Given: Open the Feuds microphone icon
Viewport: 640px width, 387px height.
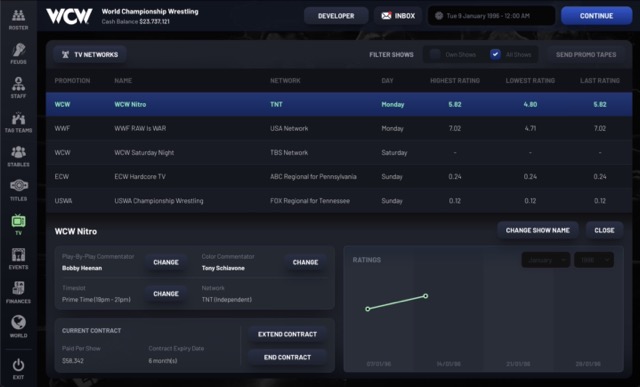Looking at the screenshot, I should (x=18, y=50).
